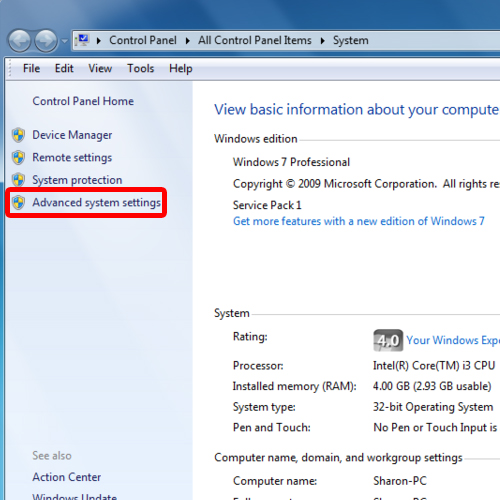
Task: Open Your Windows Experience Index link
Action: (453, 340)
